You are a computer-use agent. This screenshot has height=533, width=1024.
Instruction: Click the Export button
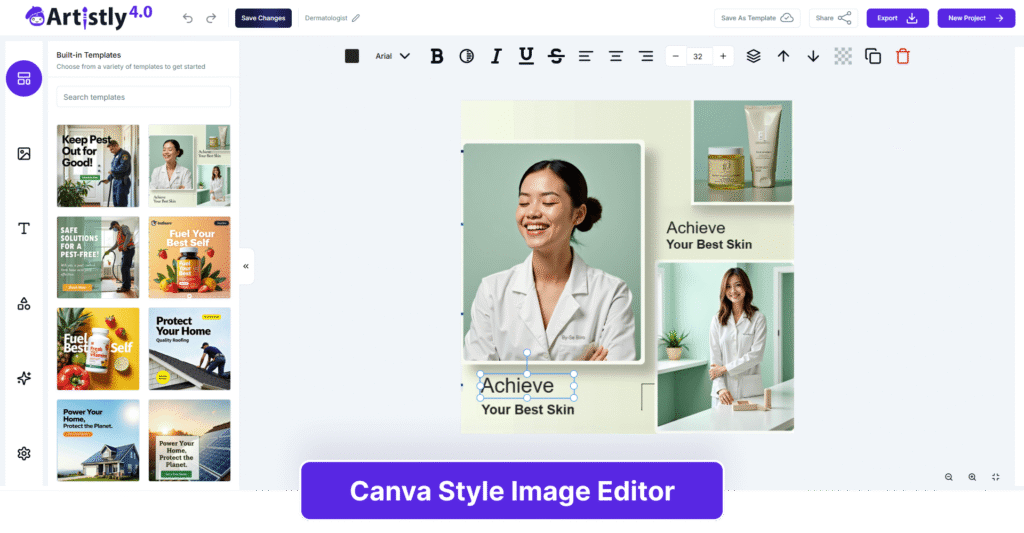tap(897, 18)
